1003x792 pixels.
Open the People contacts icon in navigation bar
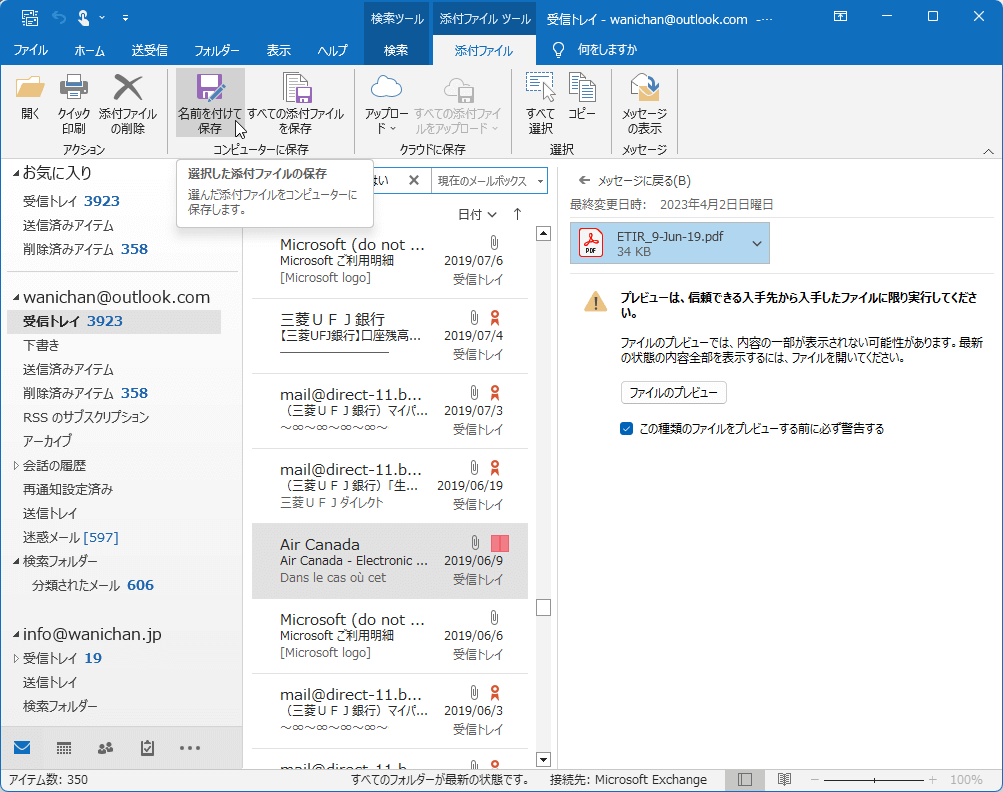pos(106,748)
